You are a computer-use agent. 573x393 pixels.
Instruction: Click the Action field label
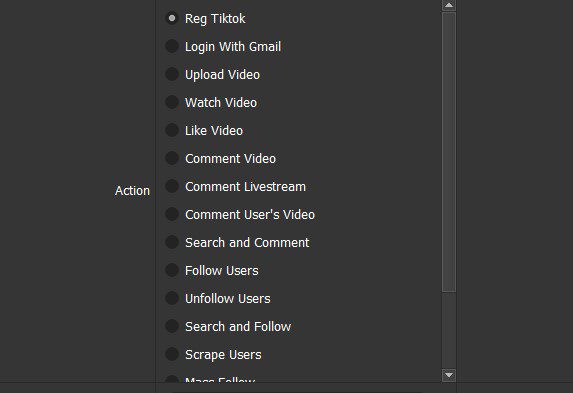click(x=132, y=190)
